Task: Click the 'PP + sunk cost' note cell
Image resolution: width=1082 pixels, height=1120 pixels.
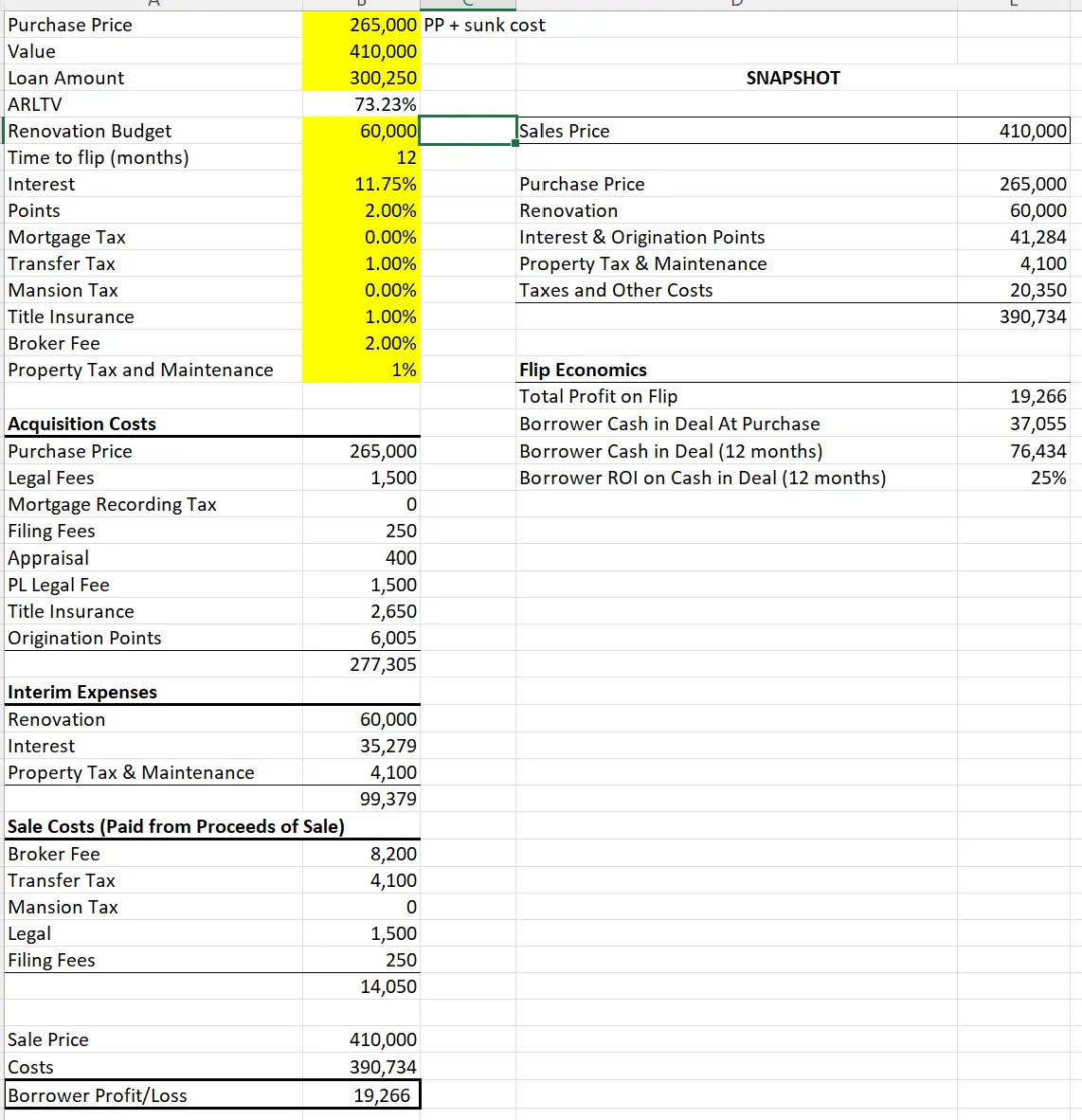Action: pos(484,25)
